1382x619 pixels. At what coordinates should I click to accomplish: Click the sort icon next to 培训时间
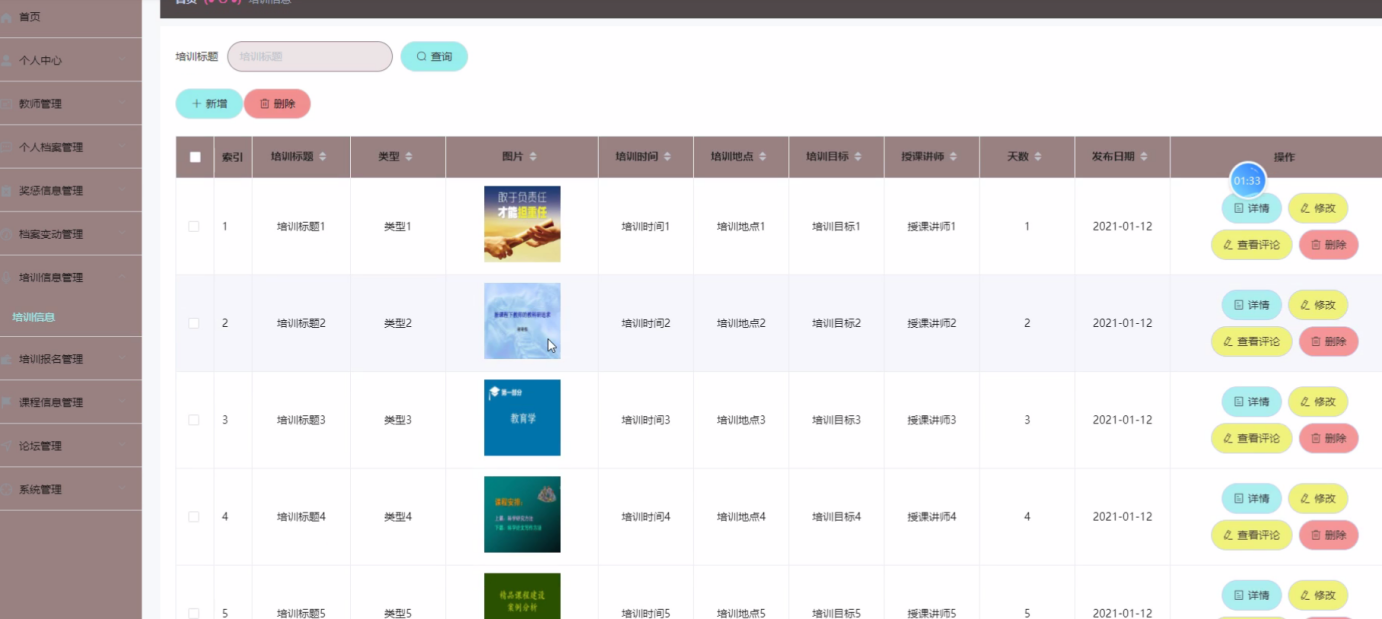pyautogui.click(x=667, y=157)
